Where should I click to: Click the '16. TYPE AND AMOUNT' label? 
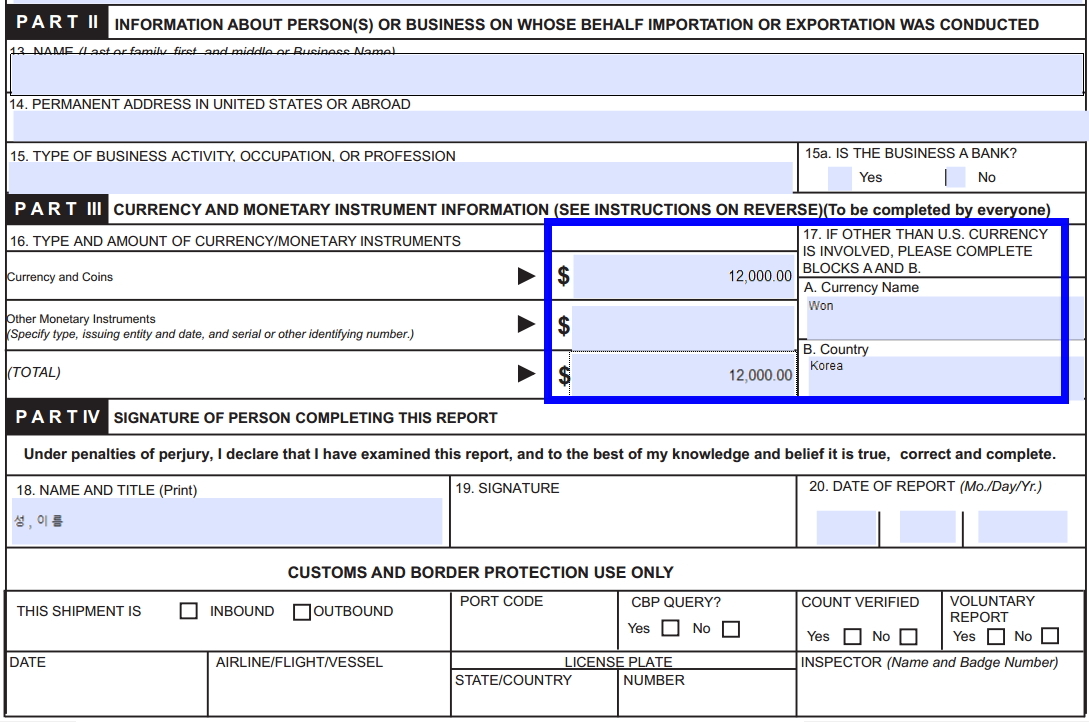click(235, 241)
